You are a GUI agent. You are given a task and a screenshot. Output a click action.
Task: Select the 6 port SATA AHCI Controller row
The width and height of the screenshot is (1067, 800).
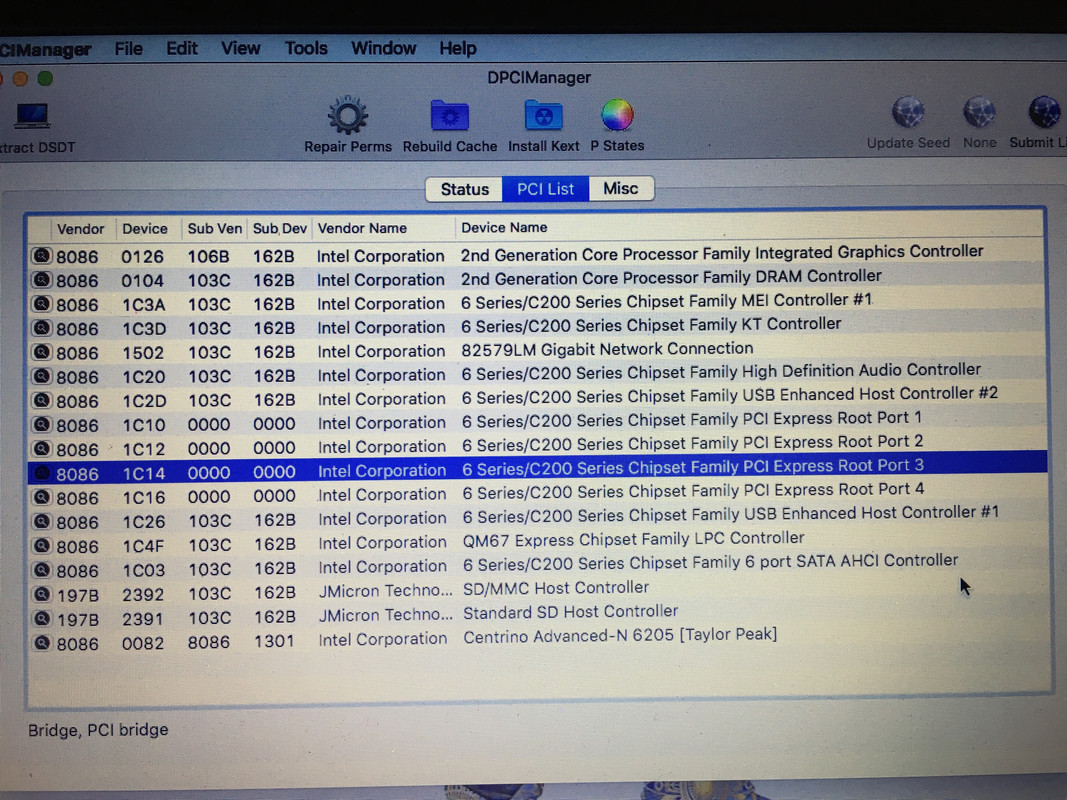coord(536,567)
